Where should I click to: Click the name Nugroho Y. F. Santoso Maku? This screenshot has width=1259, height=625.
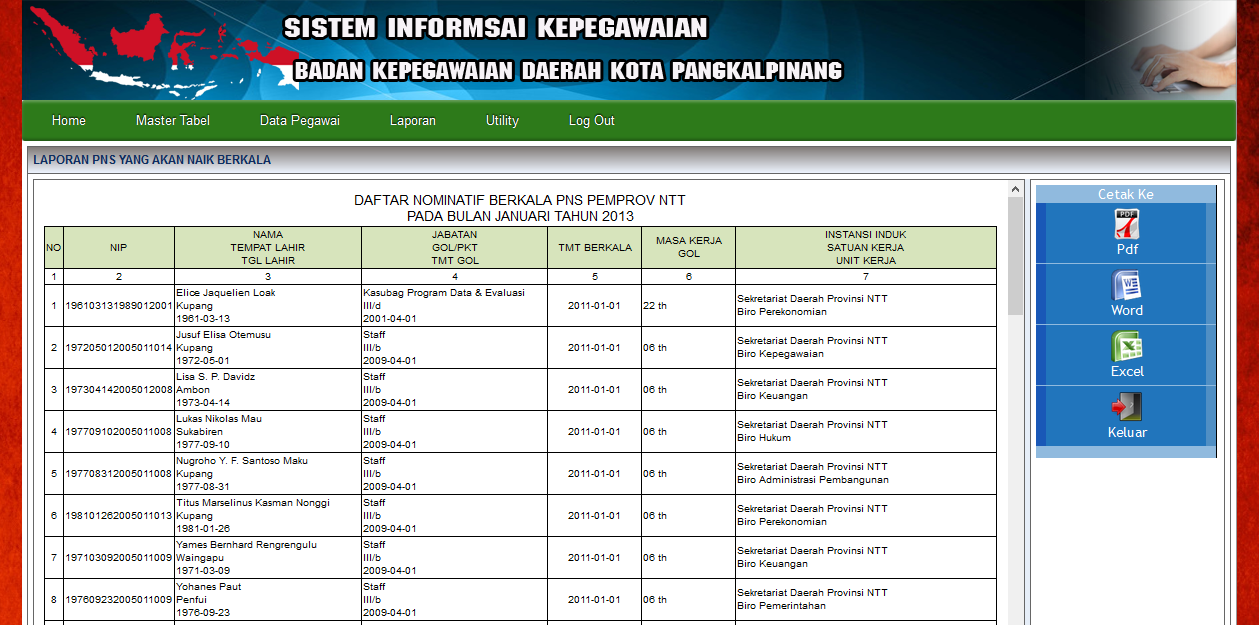pyautogui.click(x=242, y=461)
